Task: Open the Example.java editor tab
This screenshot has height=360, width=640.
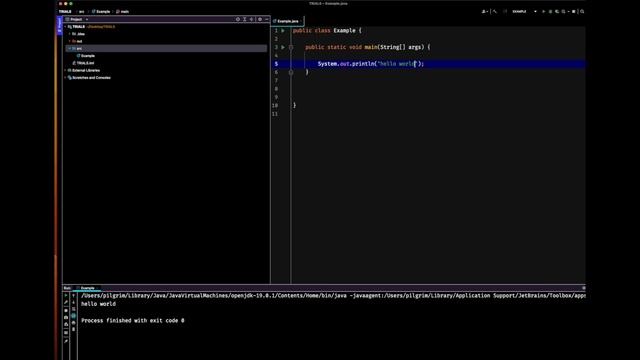Action: tap(287, 21)
